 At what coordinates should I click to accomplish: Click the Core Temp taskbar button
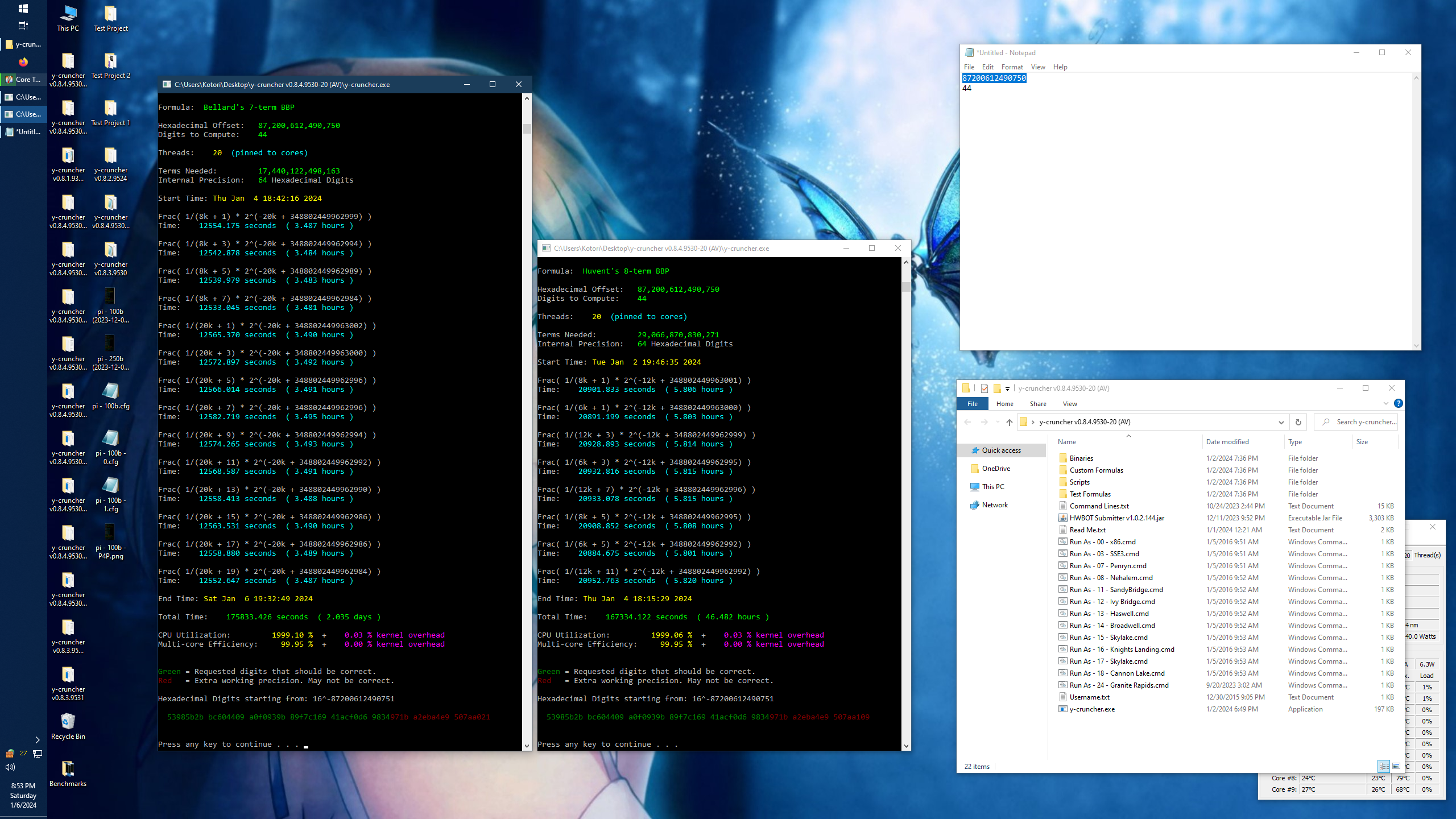pyautogui.click(x=23, y=80)
